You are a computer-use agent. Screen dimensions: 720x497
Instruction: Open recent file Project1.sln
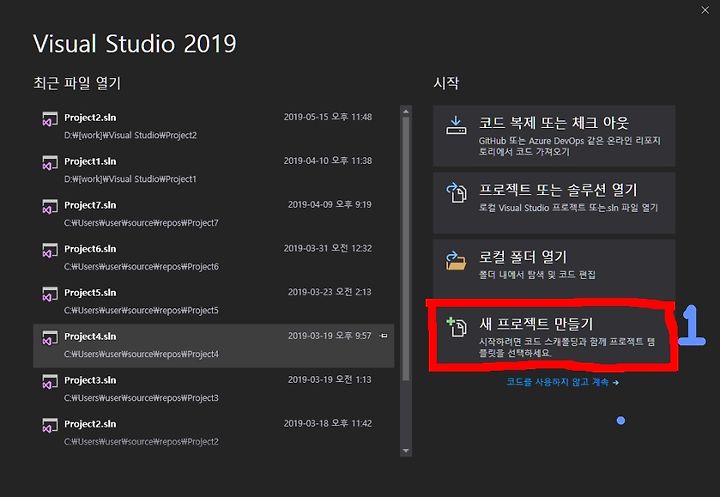click(x=214, y=170)
